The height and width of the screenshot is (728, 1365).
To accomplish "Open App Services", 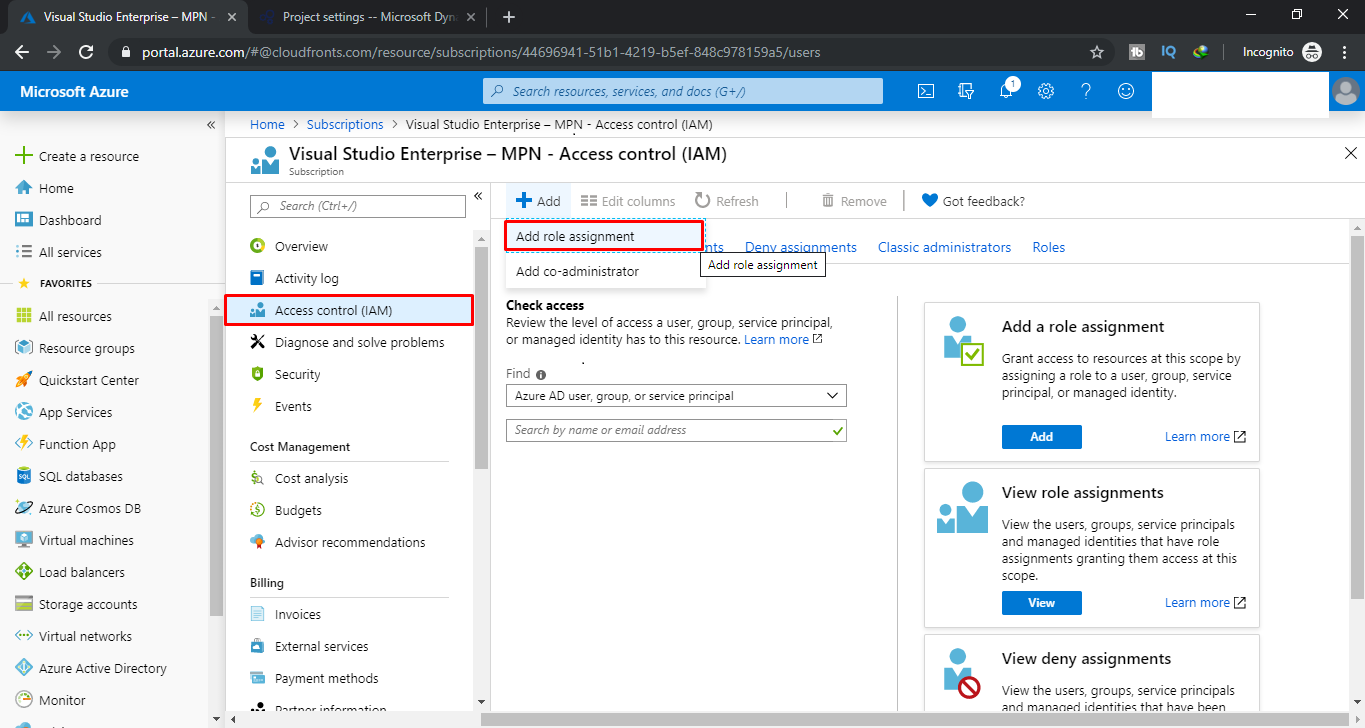I will (64, 412).
